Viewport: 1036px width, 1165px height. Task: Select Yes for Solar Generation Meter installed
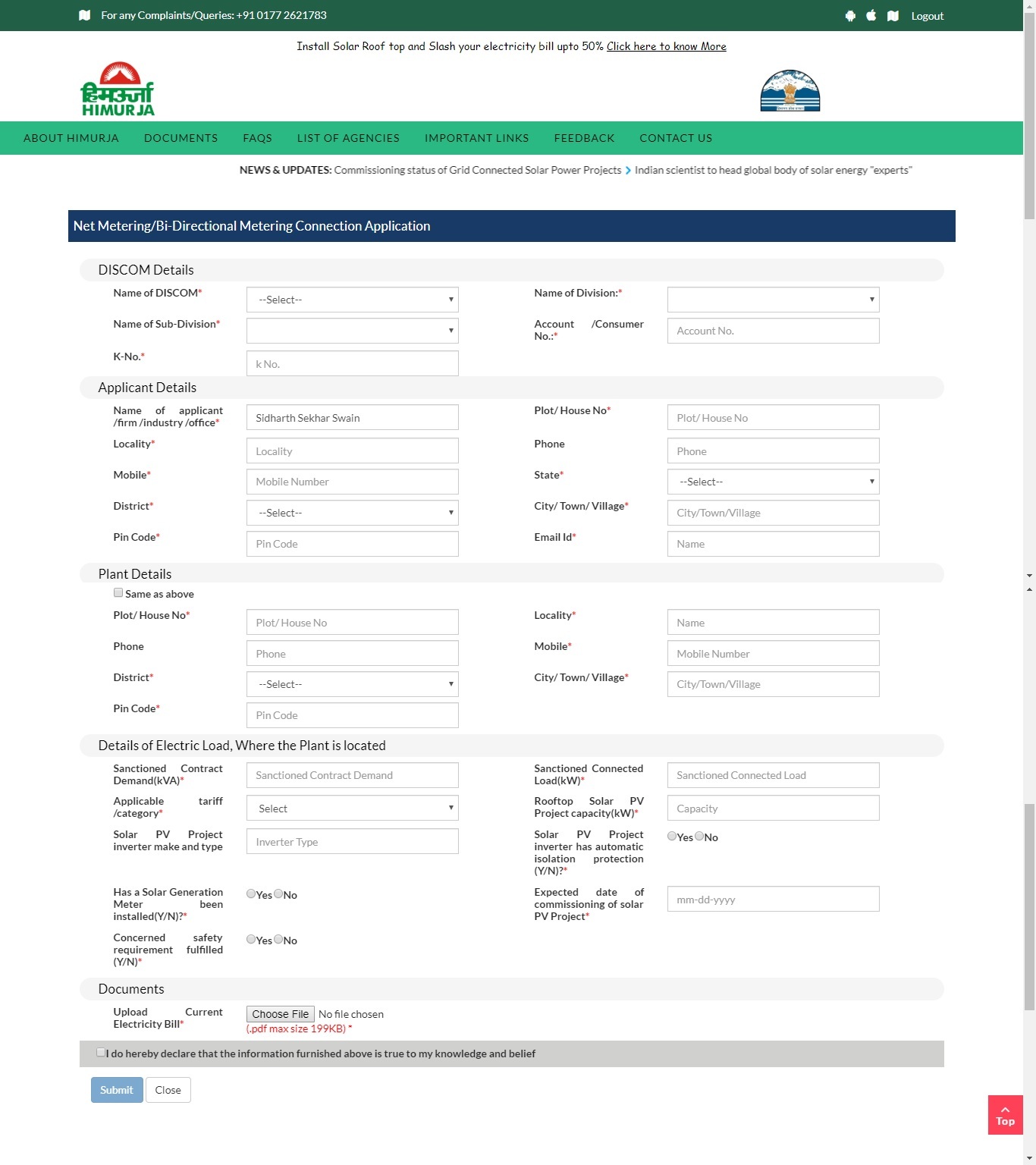tap(251, 894)
